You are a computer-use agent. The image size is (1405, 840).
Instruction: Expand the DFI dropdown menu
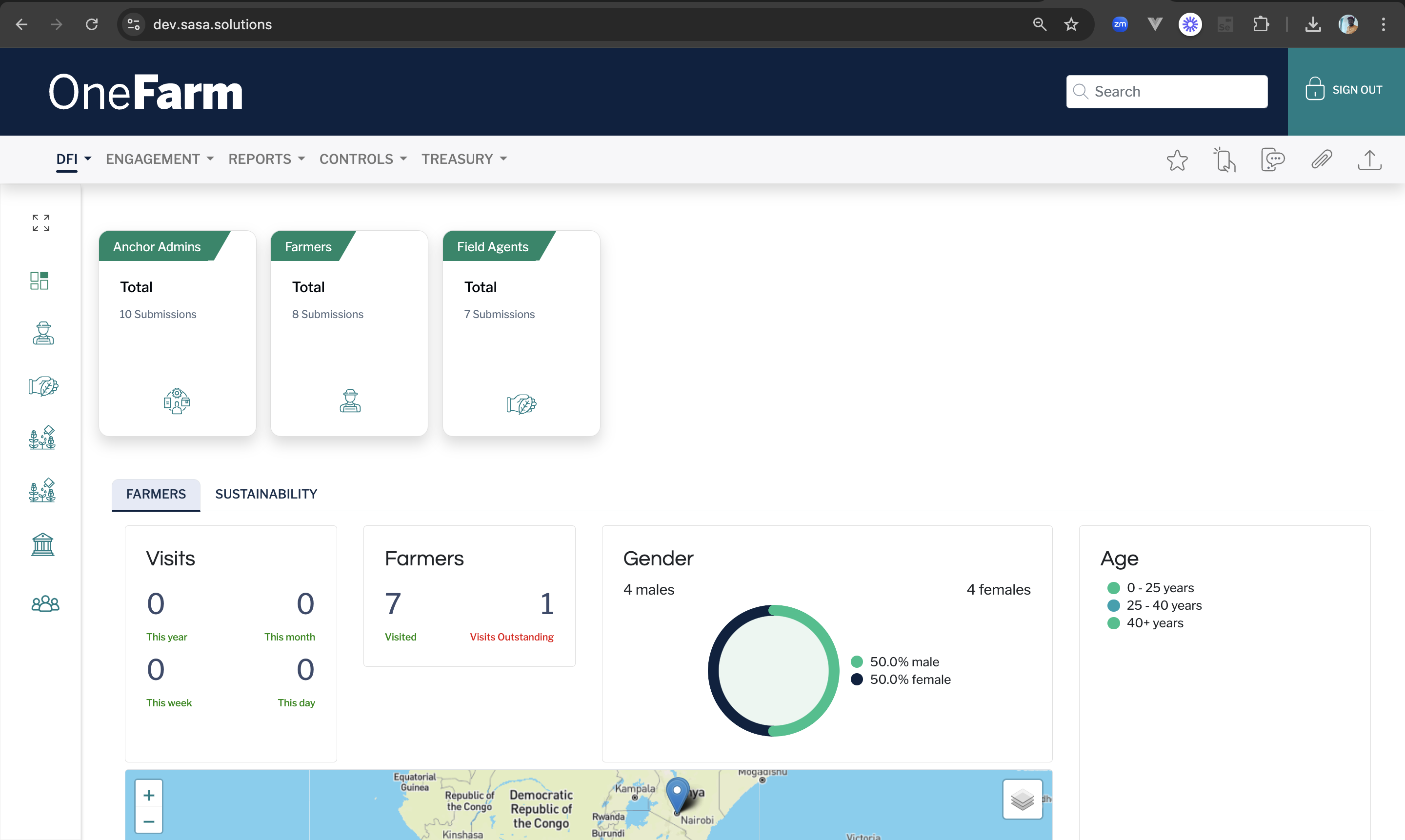(x=74, y=159)
